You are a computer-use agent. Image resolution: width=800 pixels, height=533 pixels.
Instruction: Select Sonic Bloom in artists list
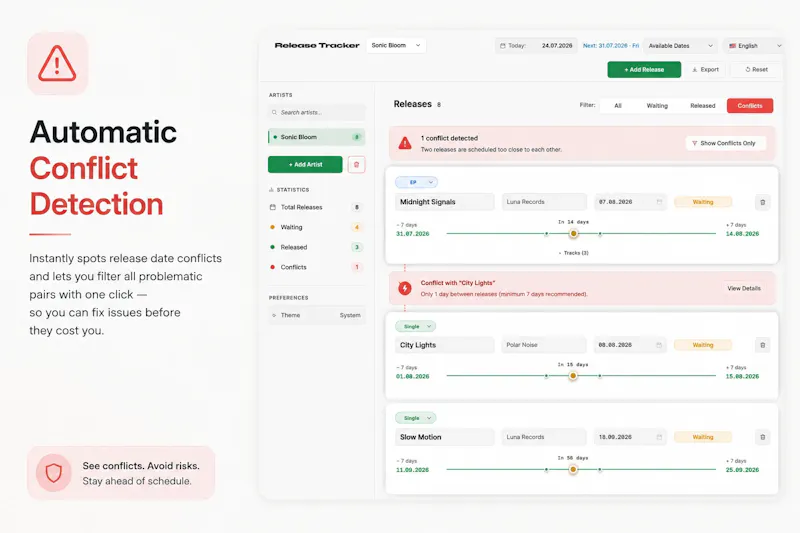pos(316,137)
